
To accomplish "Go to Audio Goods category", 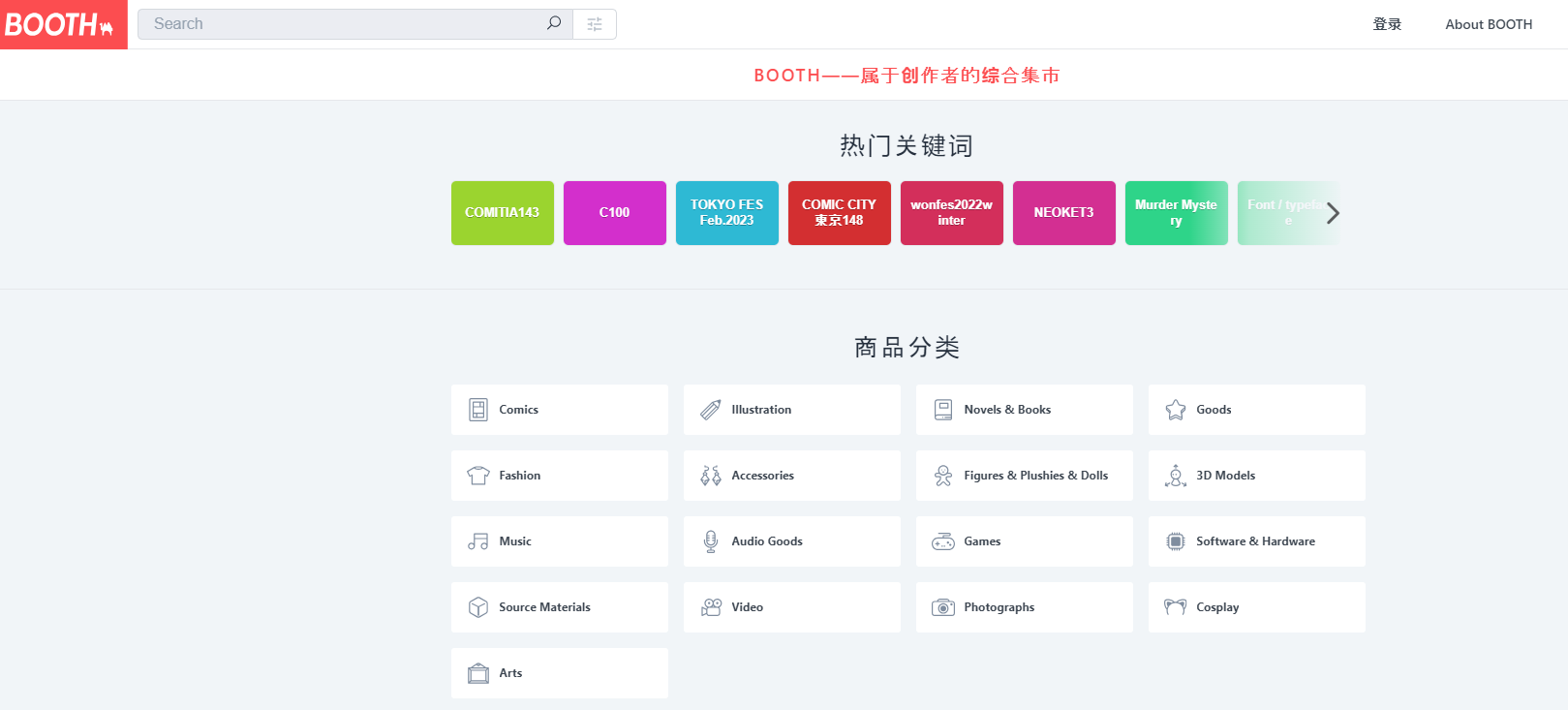I will pos(792,541).
